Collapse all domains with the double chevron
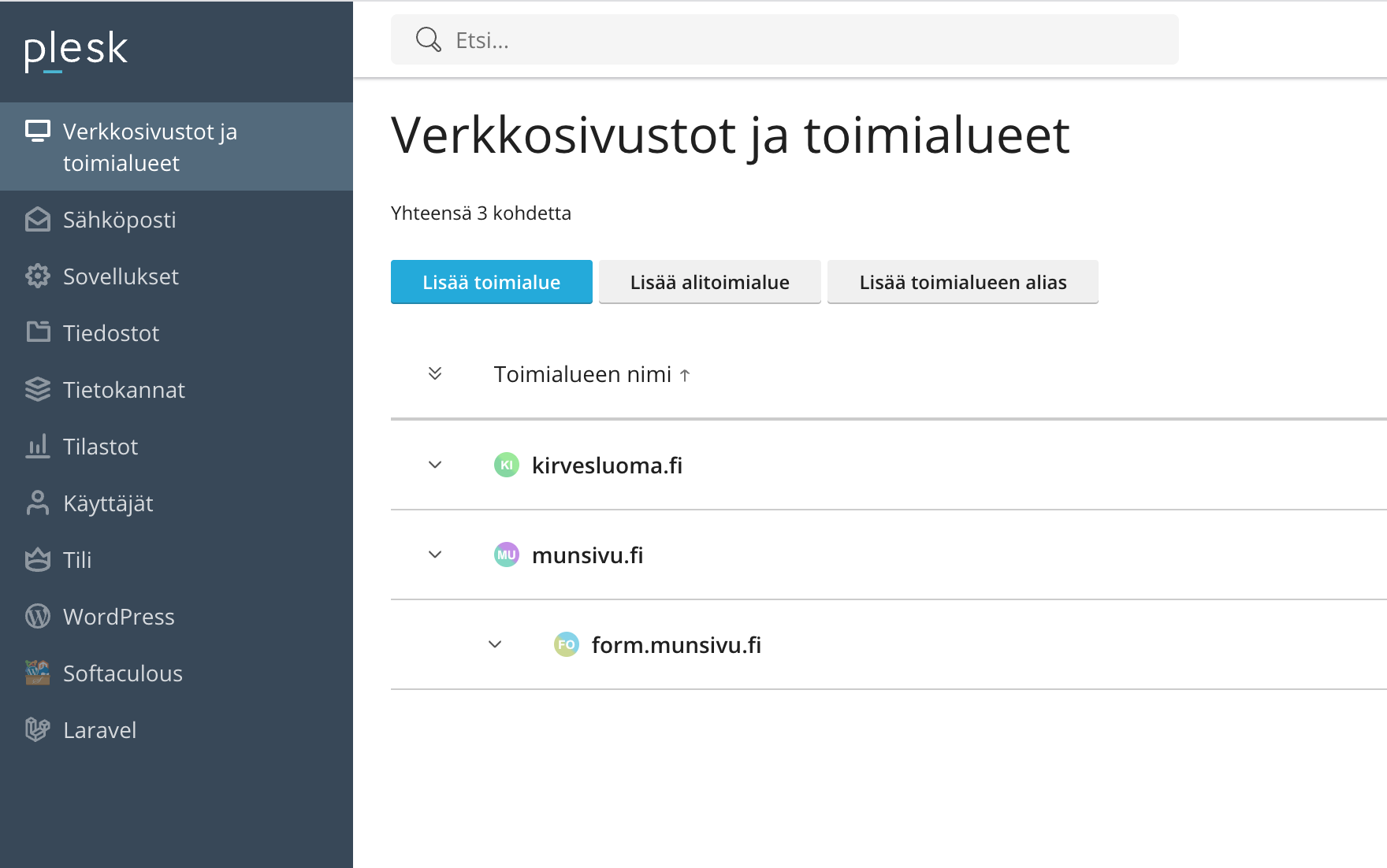The width and height of the screenshot is (1387, 868). pos(434,373)
